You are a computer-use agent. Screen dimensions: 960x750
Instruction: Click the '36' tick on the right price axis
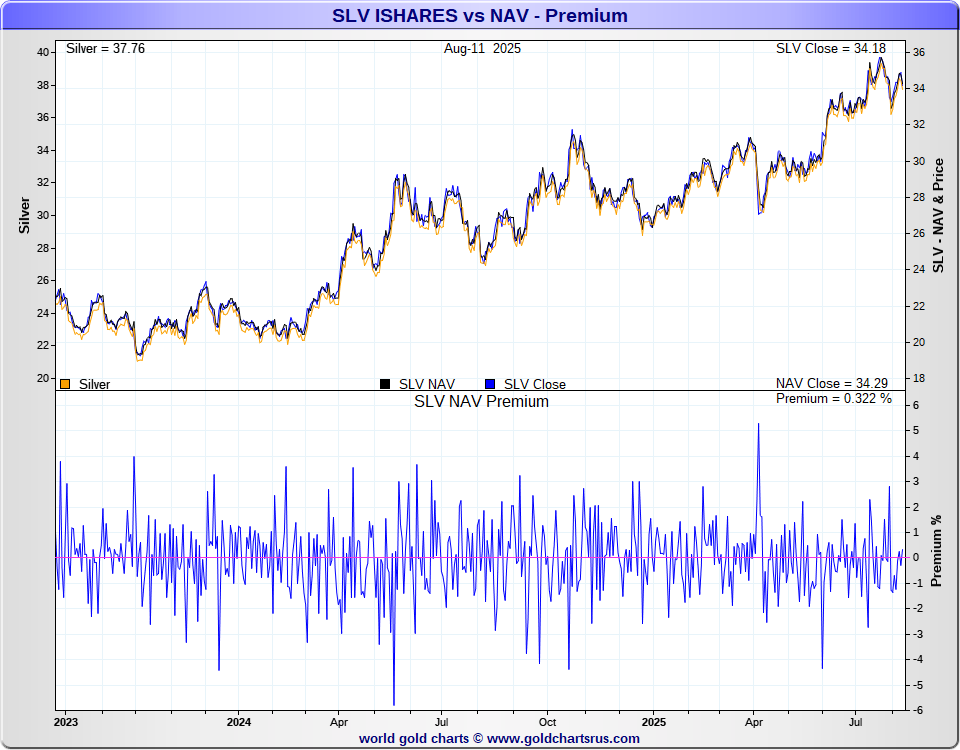(919, 52)
